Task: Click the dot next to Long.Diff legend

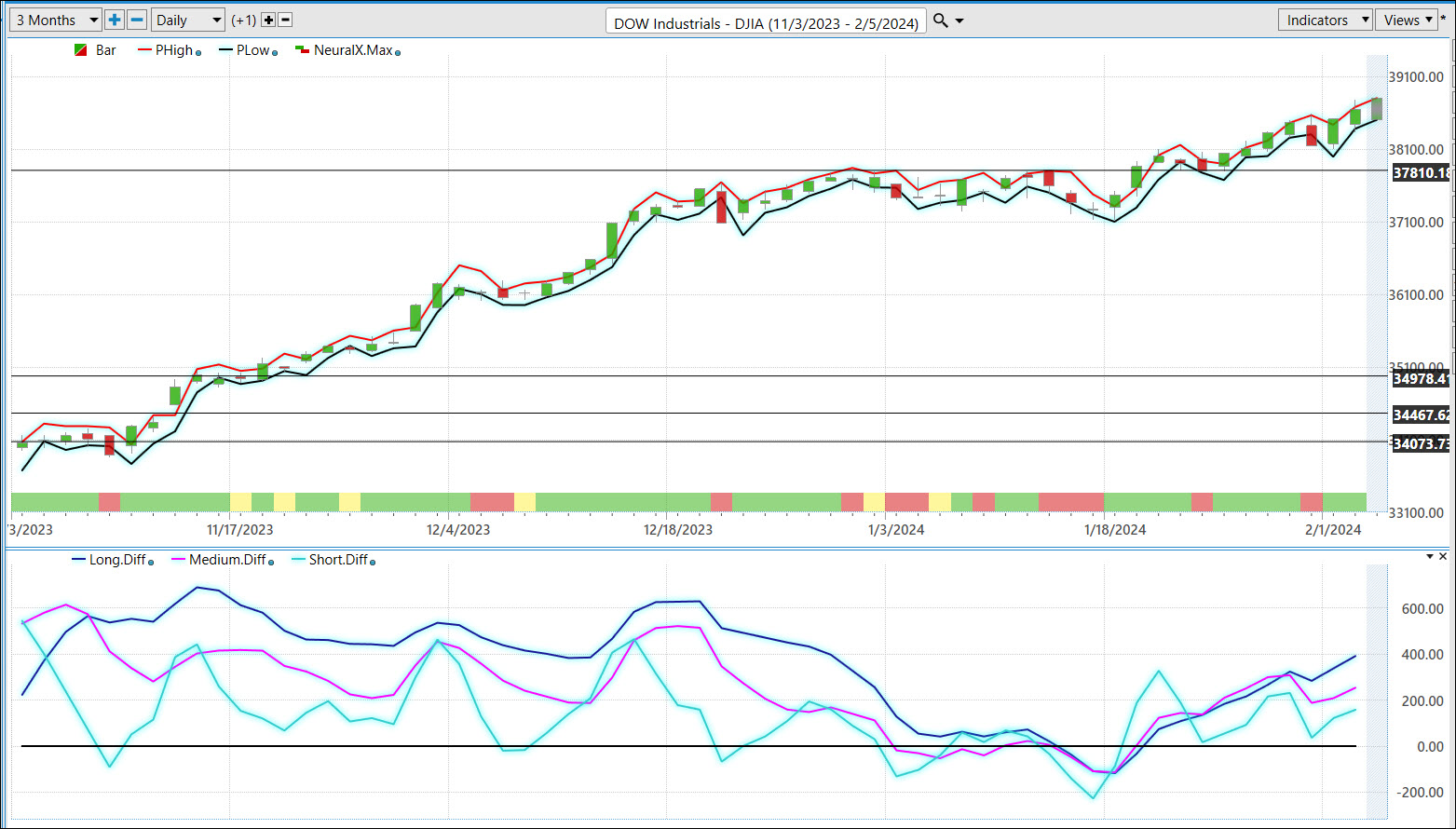Action: [x=151, y=563]
